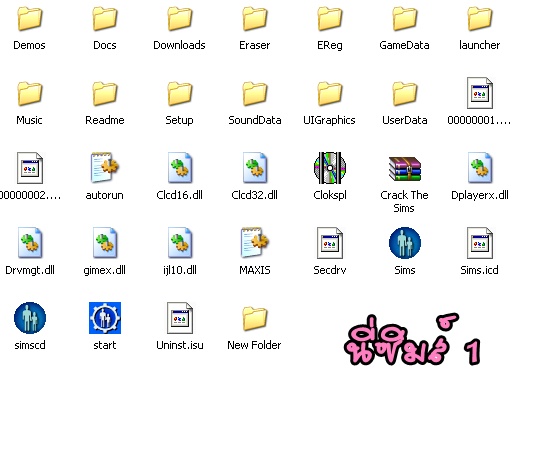The width and height of the screenshot is (545, 461).
Task: Select the MAXIS configuration file
Action: 255,243
